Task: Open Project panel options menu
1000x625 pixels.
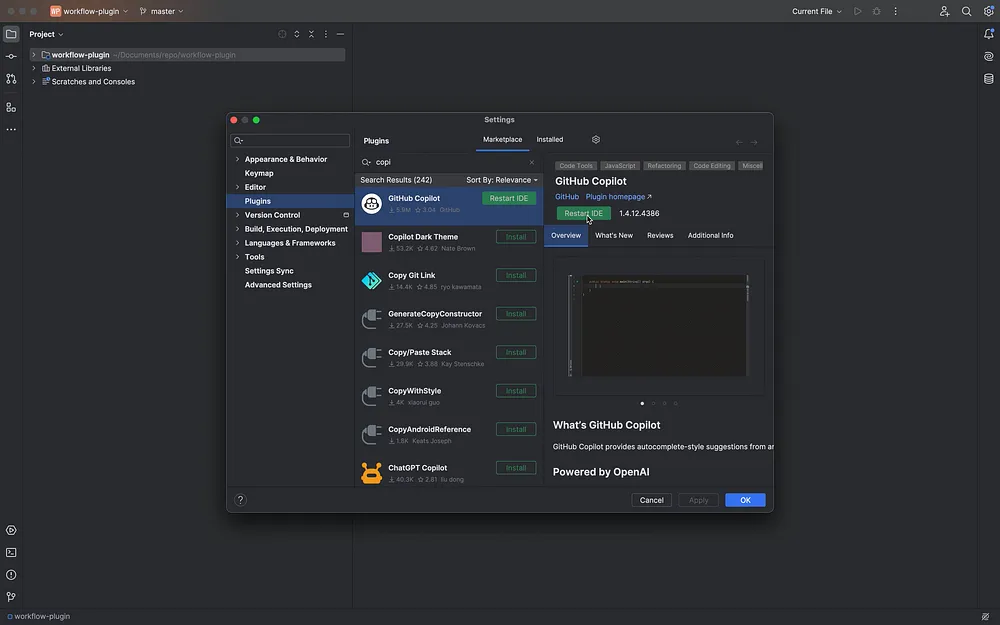Action: (x=326, y=34)
